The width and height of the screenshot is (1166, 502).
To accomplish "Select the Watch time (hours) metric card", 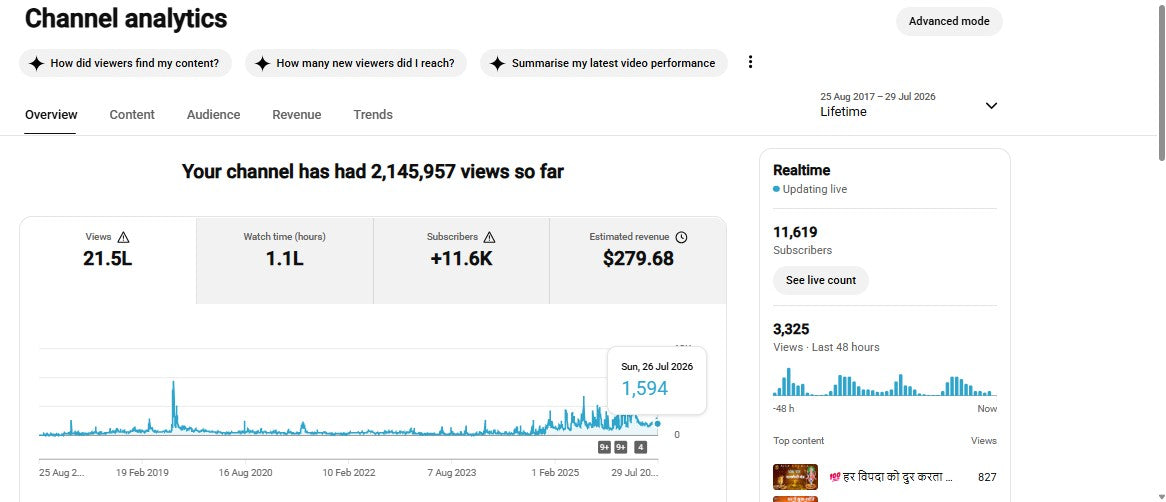I will [285, 261].
